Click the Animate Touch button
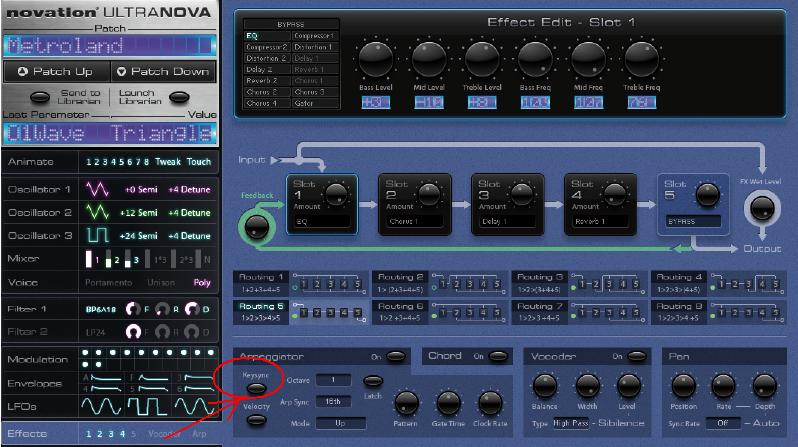 [198, 162]
